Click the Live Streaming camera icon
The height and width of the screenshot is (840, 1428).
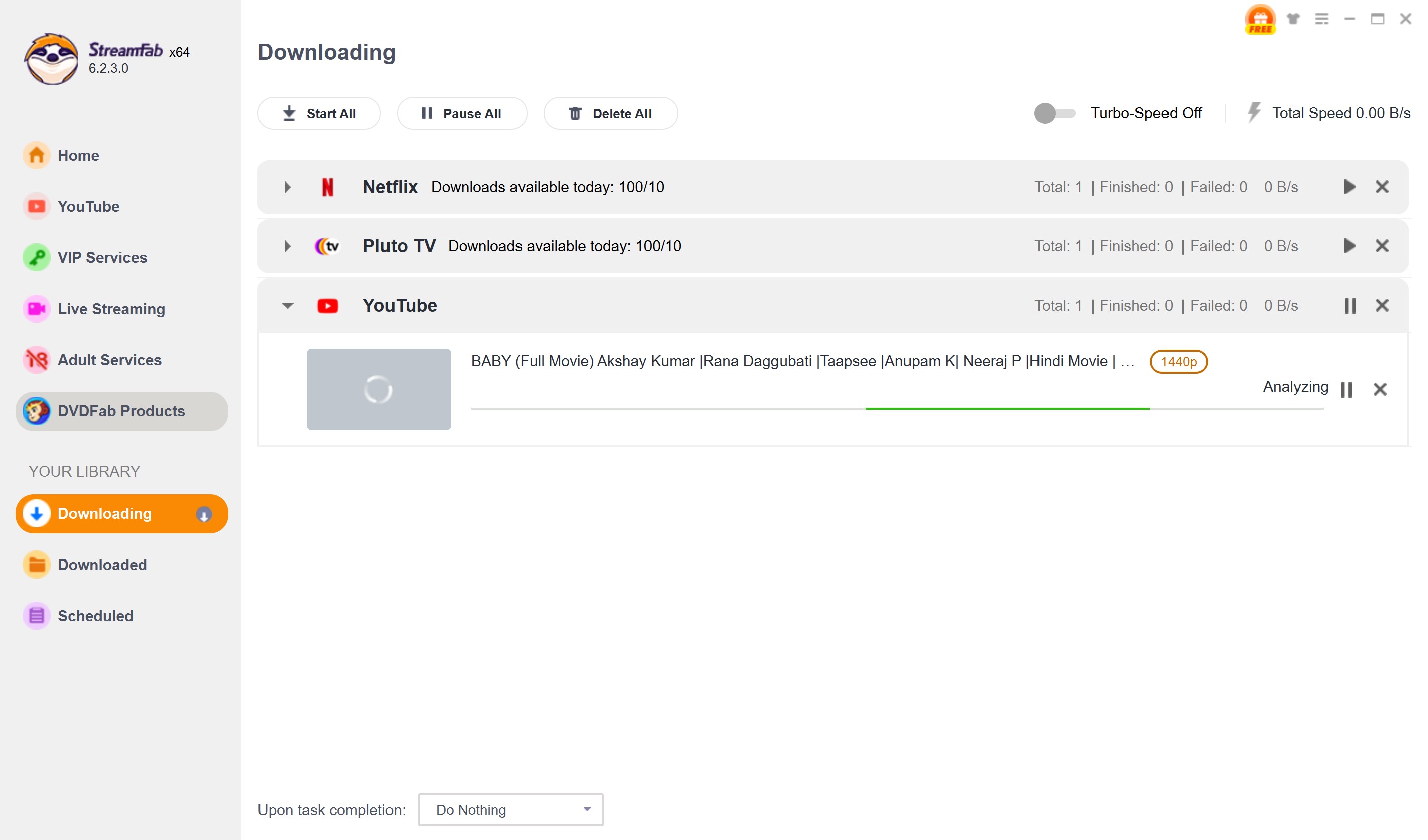37,309
